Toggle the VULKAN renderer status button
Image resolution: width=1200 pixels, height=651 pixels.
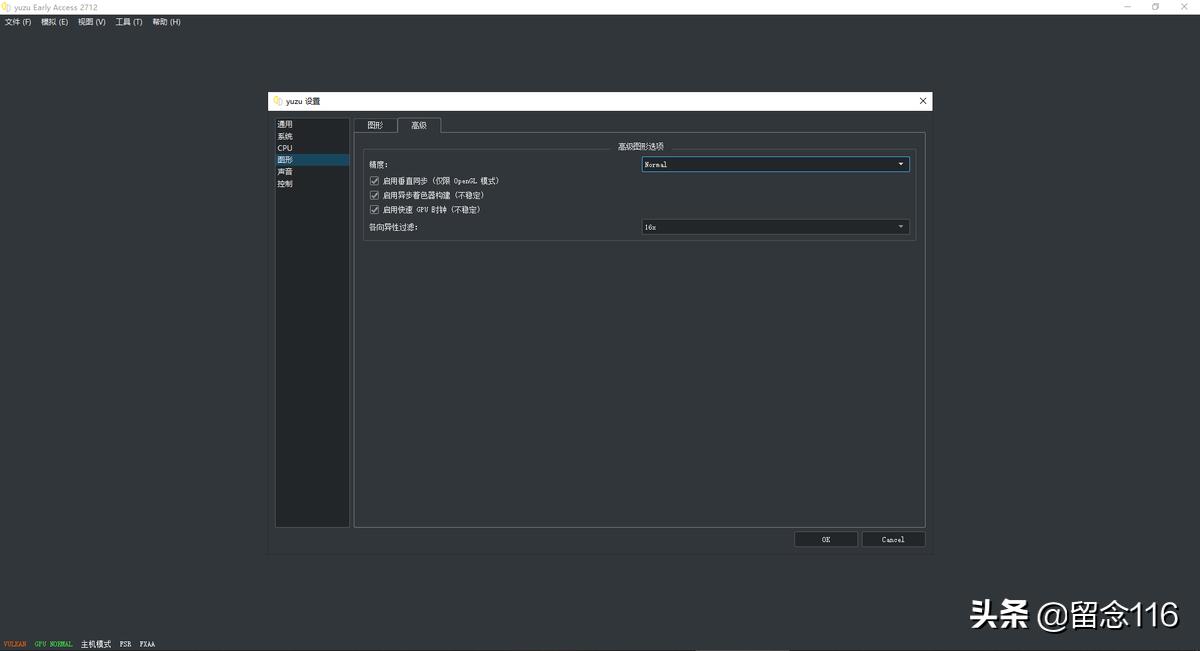(x=15, y=644)
